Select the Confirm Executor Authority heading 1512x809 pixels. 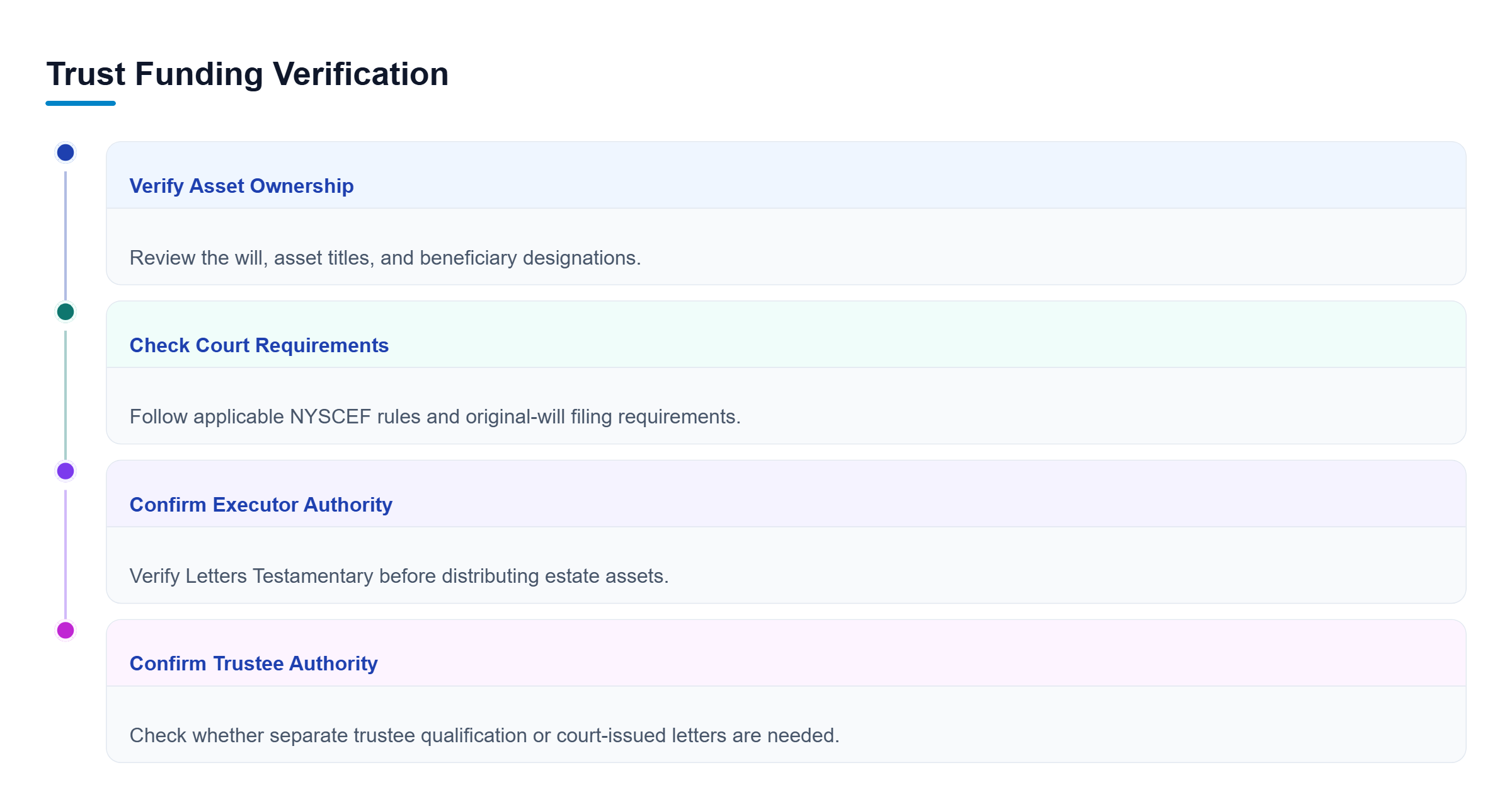[x=261, y=505]
